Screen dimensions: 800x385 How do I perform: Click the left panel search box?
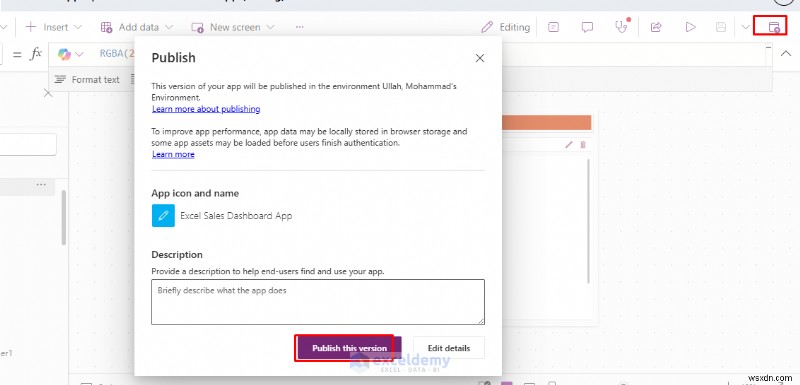click(28, 145)
